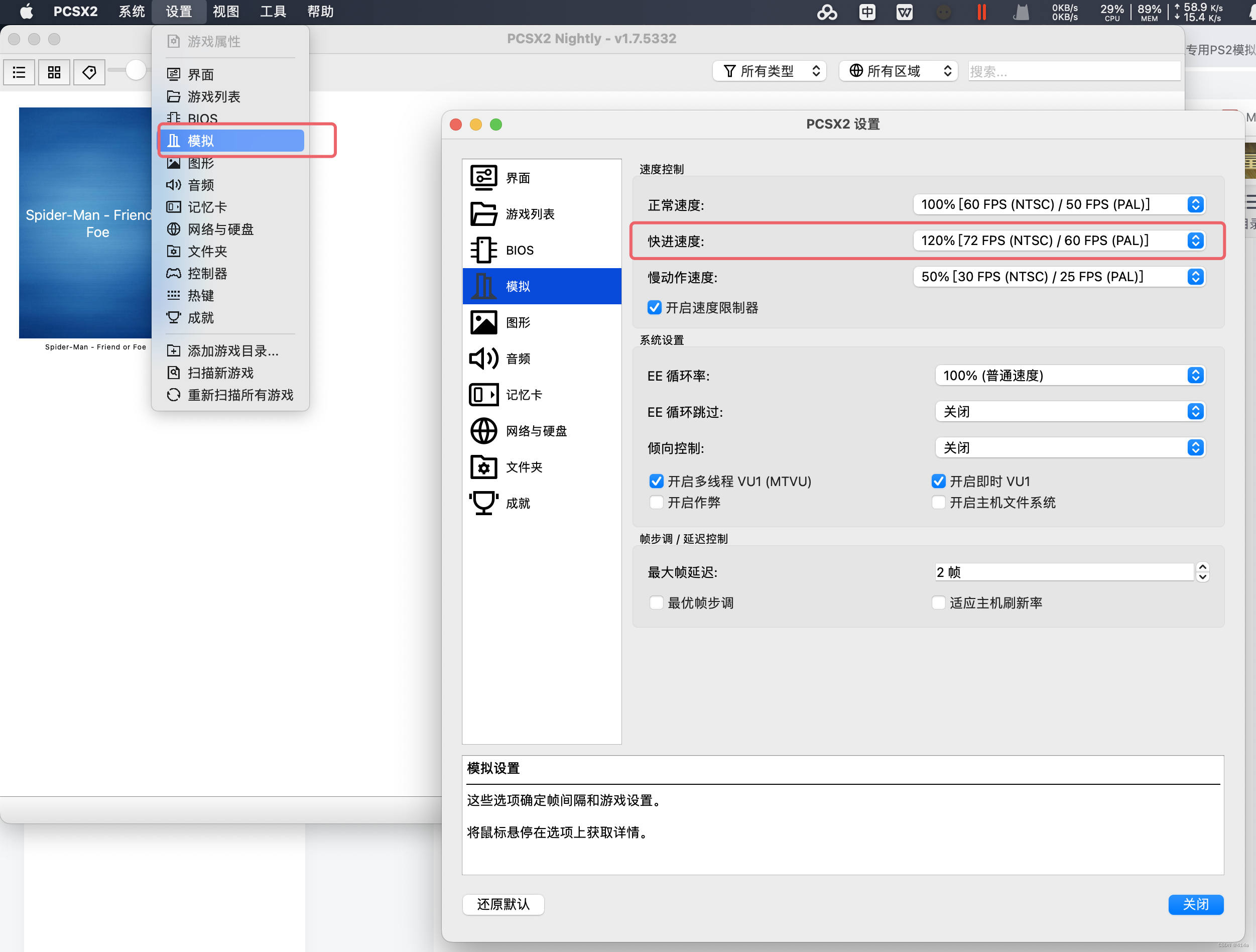Screen dimensions: 1256x952
Task: Open the 视图 menu in menu bar
Action: point(225,12)
